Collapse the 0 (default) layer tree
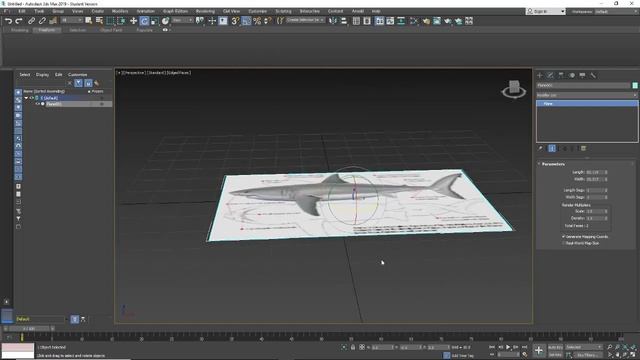This screenshot has width=640, height=360. click(x=26, y=98)
